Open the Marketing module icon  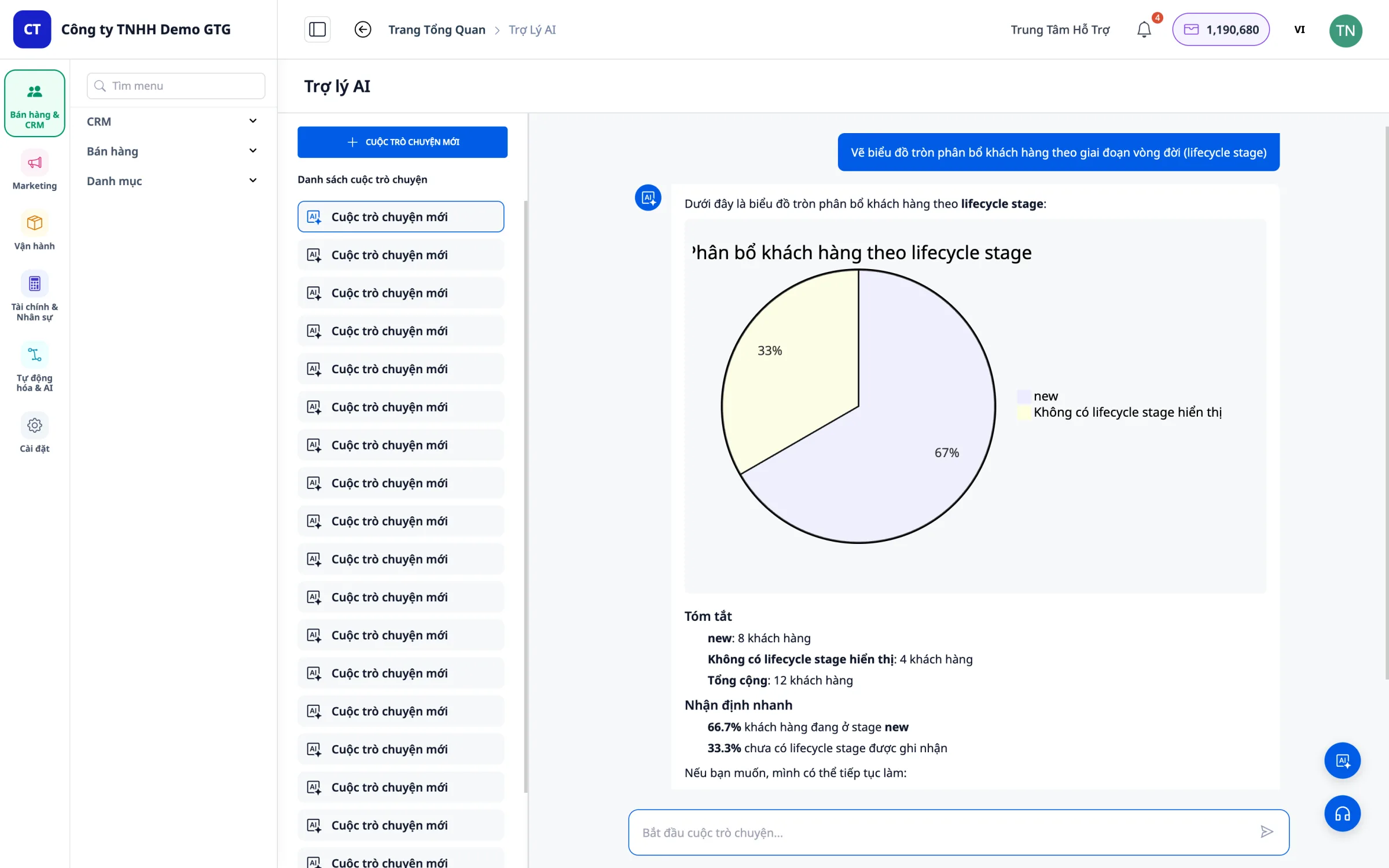point(35,163)
